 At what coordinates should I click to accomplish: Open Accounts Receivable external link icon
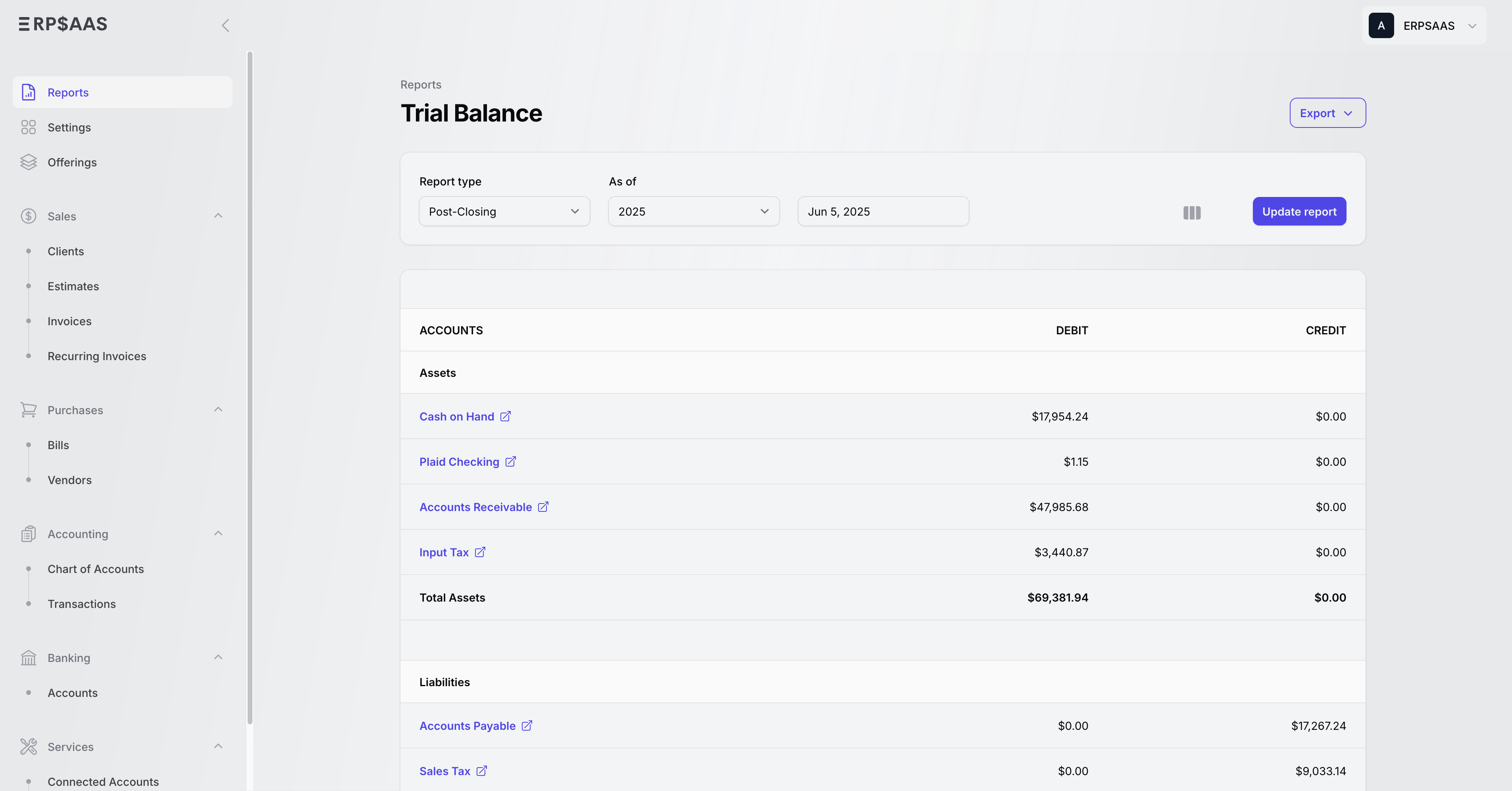[544, 507]
